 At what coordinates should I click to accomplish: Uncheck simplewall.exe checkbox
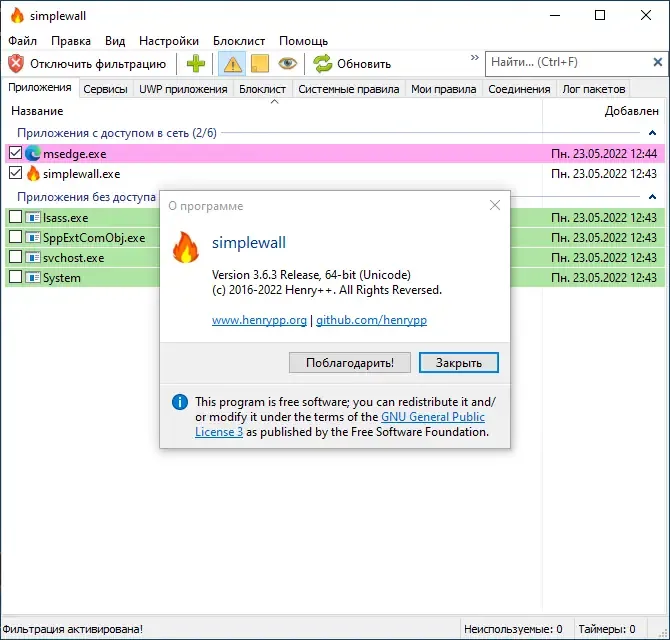[15, 173]
